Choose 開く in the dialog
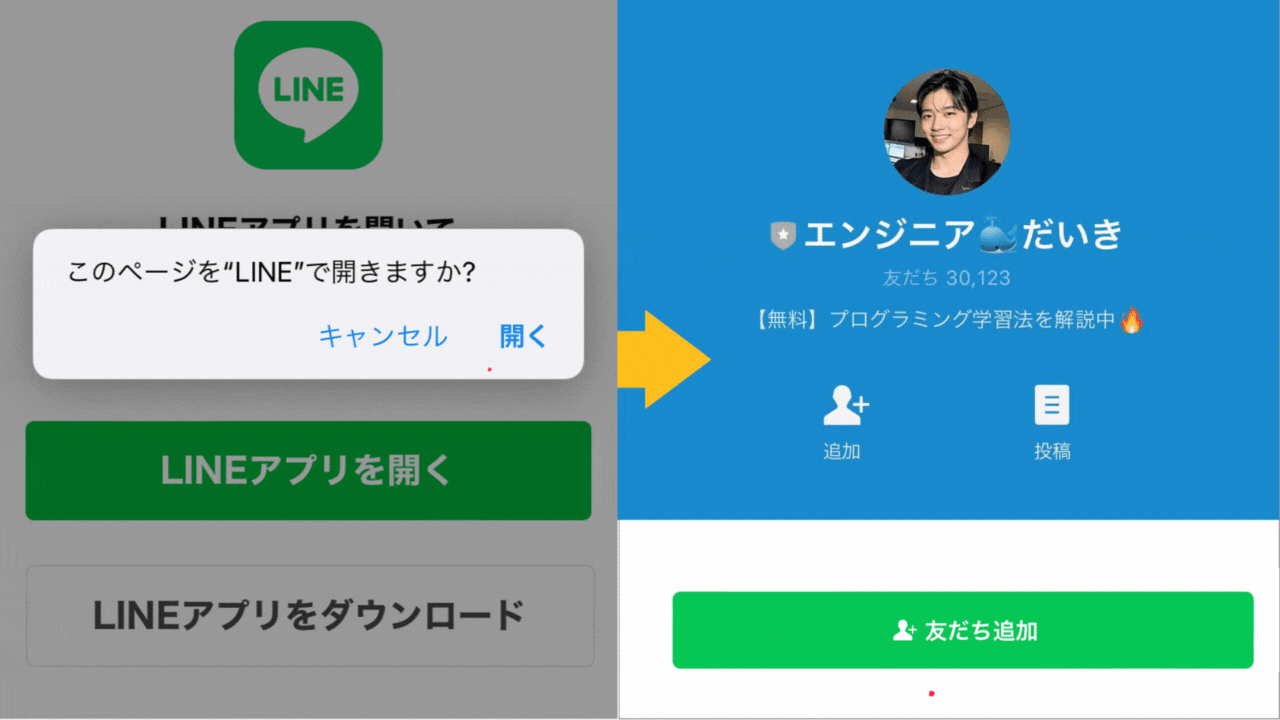This screenshot has width=1280, height=720. [524, 336]
